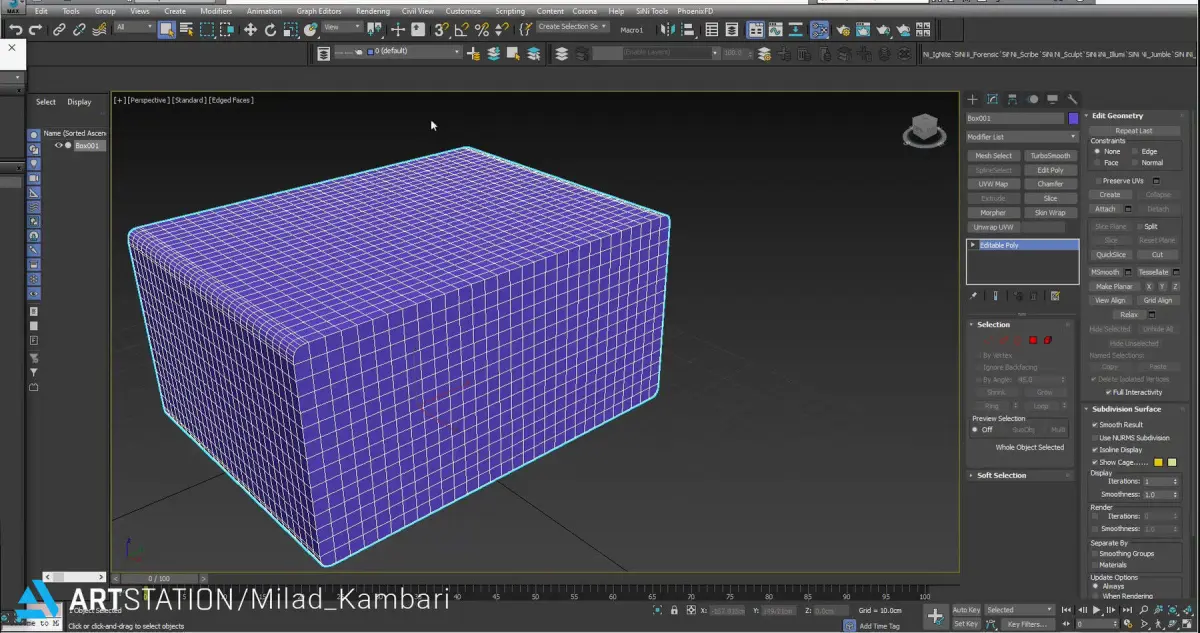This screenshot has height=633, width=1200.
Task: Open the Customize menu
Action: (463, 11)
